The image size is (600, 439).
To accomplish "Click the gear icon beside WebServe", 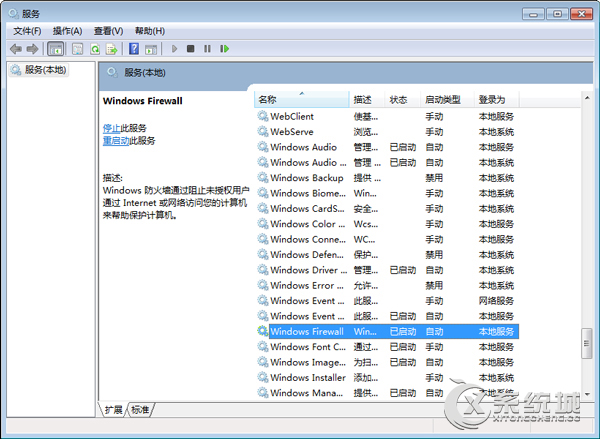I will [262, 132].
